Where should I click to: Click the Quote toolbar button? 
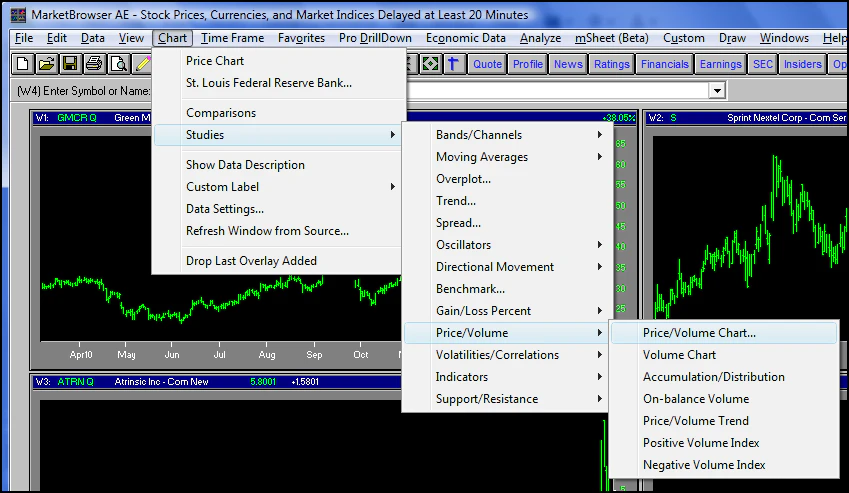(487, 64)
